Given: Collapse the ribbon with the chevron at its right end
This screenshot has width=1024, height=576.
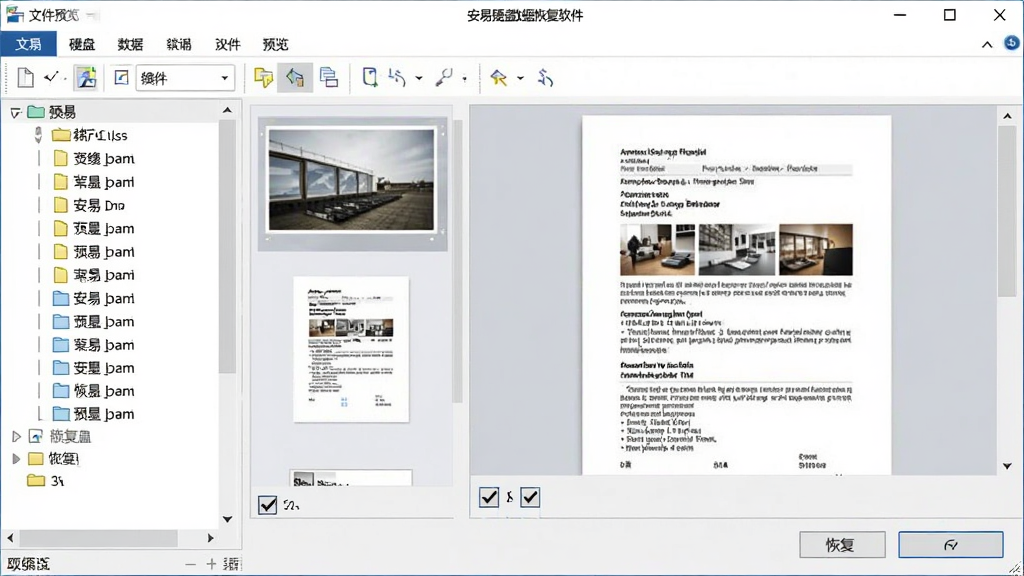Looking at the screenshot, I should (987, 44).
